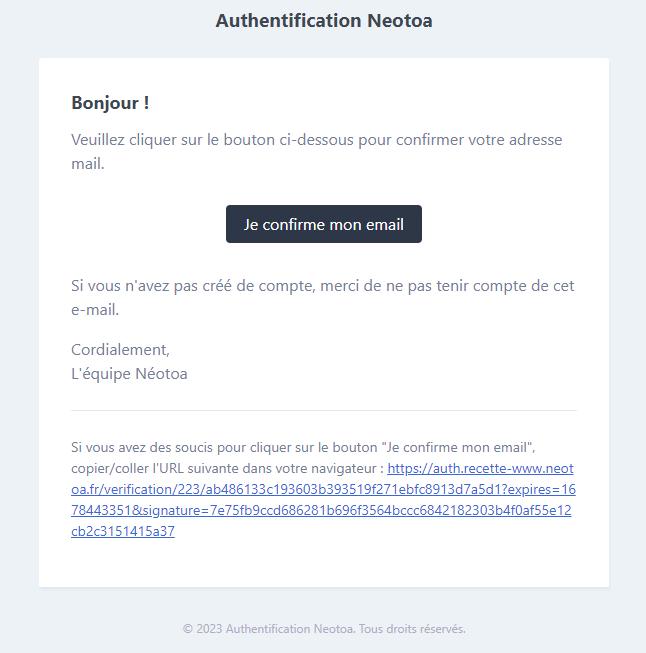Click the URL line starting with 78443351&signature
This screenshot has width=646, height=653.
321,510
